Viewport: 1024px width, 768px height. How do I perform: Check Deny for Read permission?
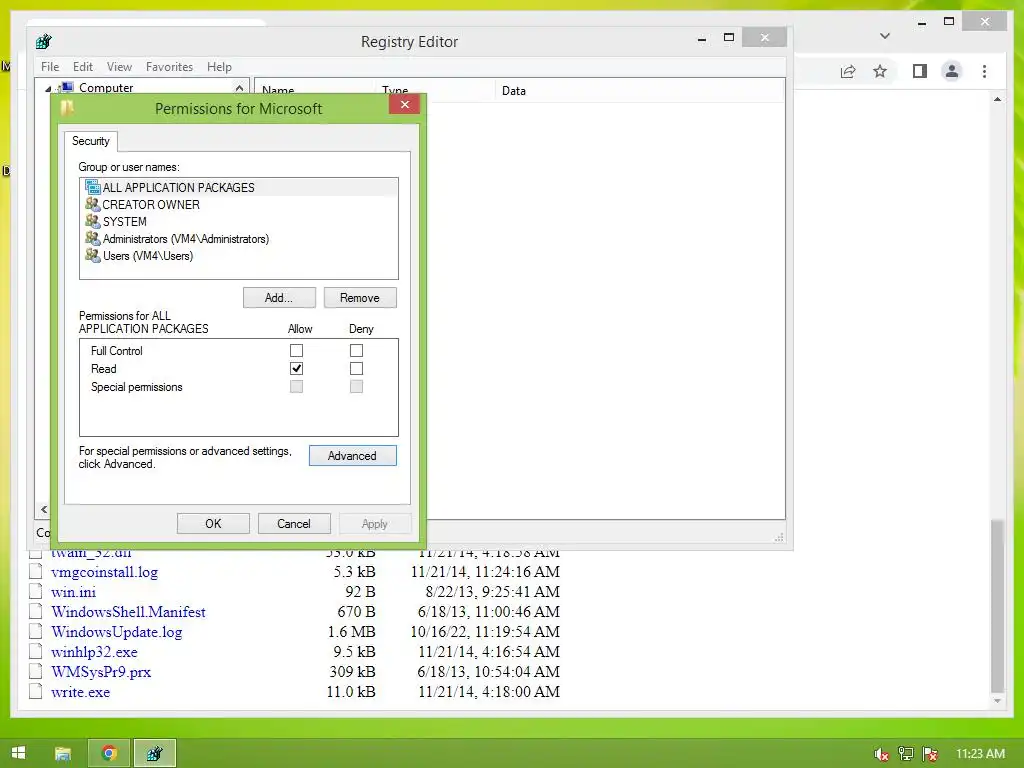tap(357, 368)
